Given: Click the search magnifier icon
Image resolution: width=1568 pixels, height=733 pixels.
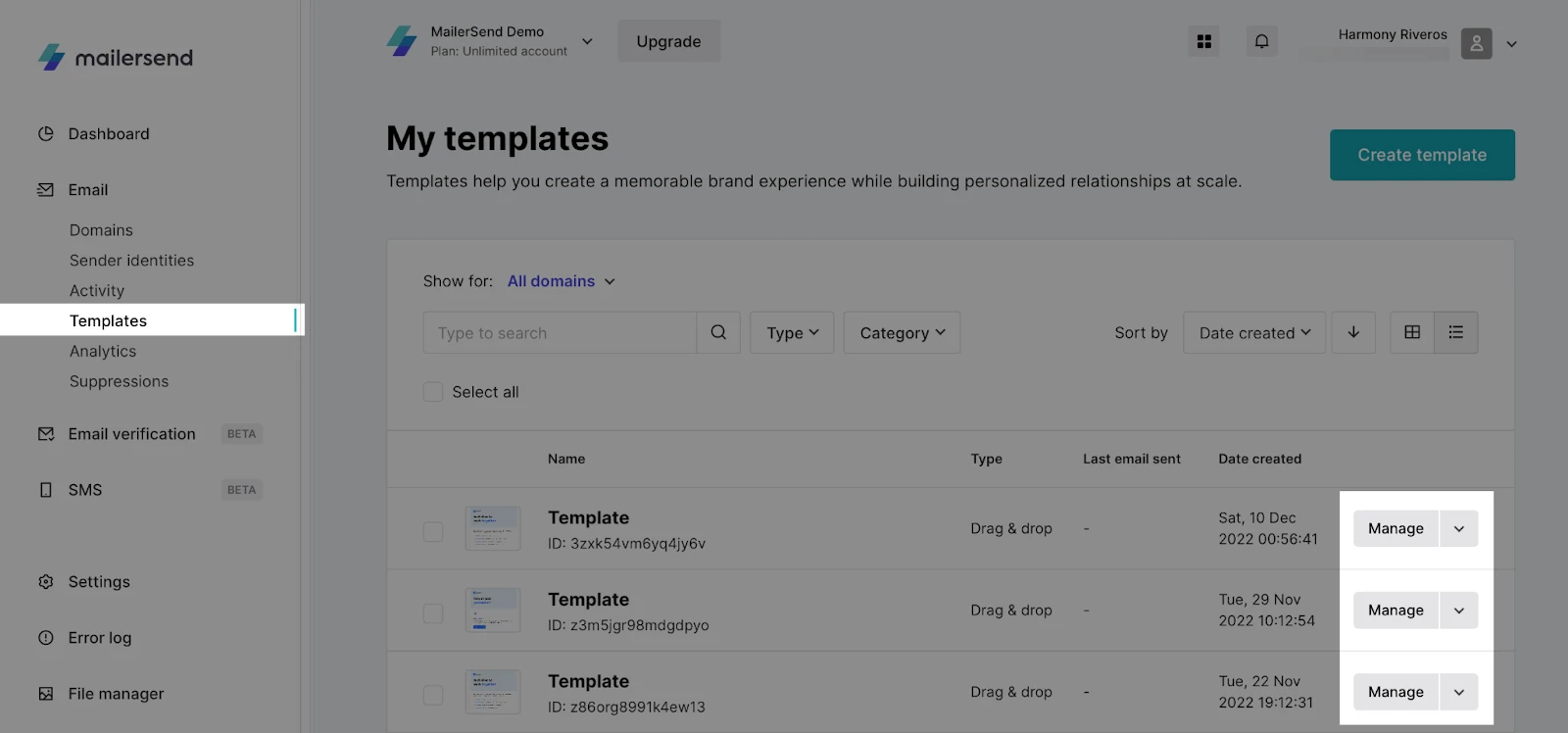Looking at the screenshot, I should pos(718,332).
